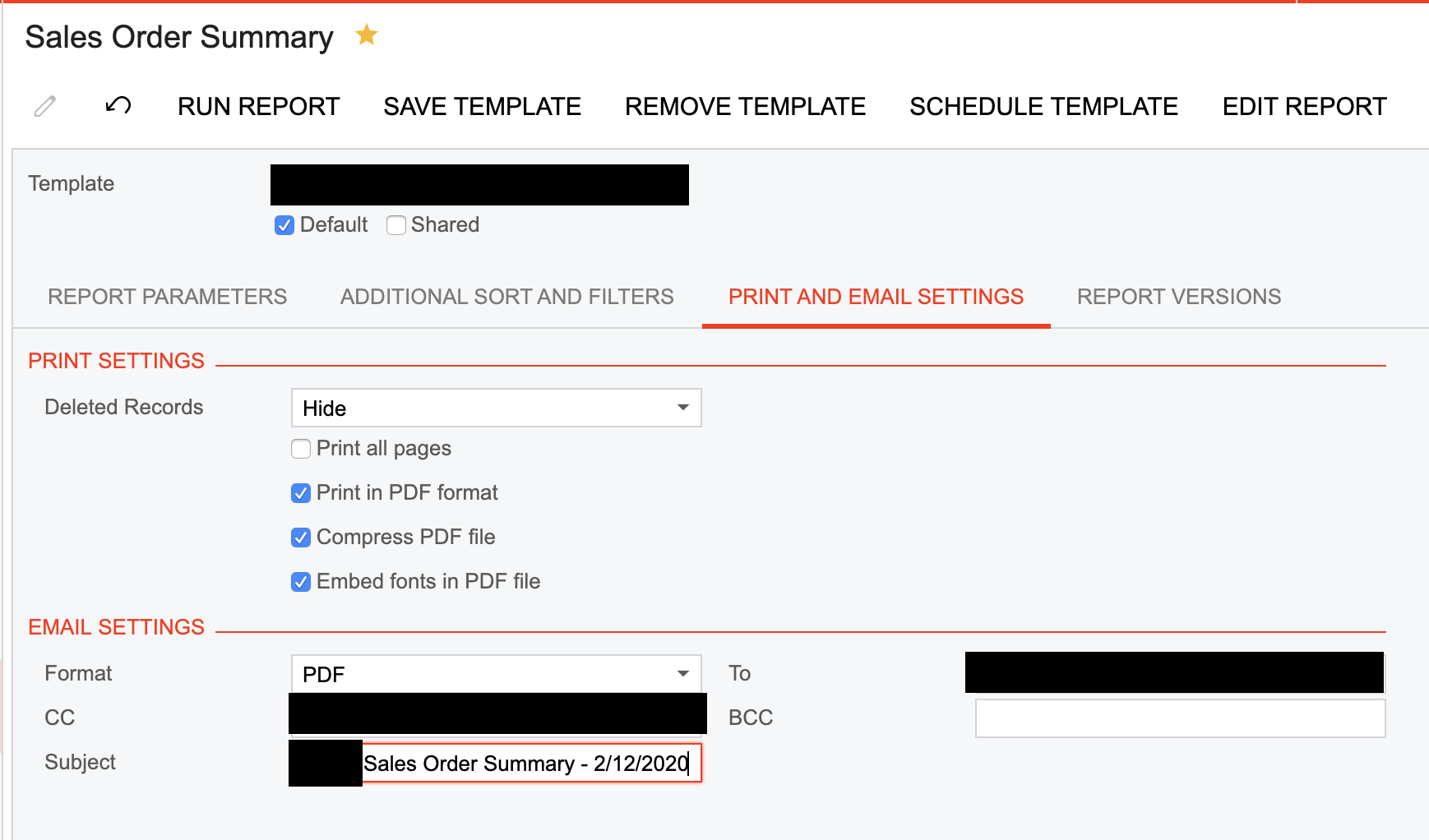
Task: Switch to the Report Parameters tab
Action: pyautogui.click(x=167, y=297)
